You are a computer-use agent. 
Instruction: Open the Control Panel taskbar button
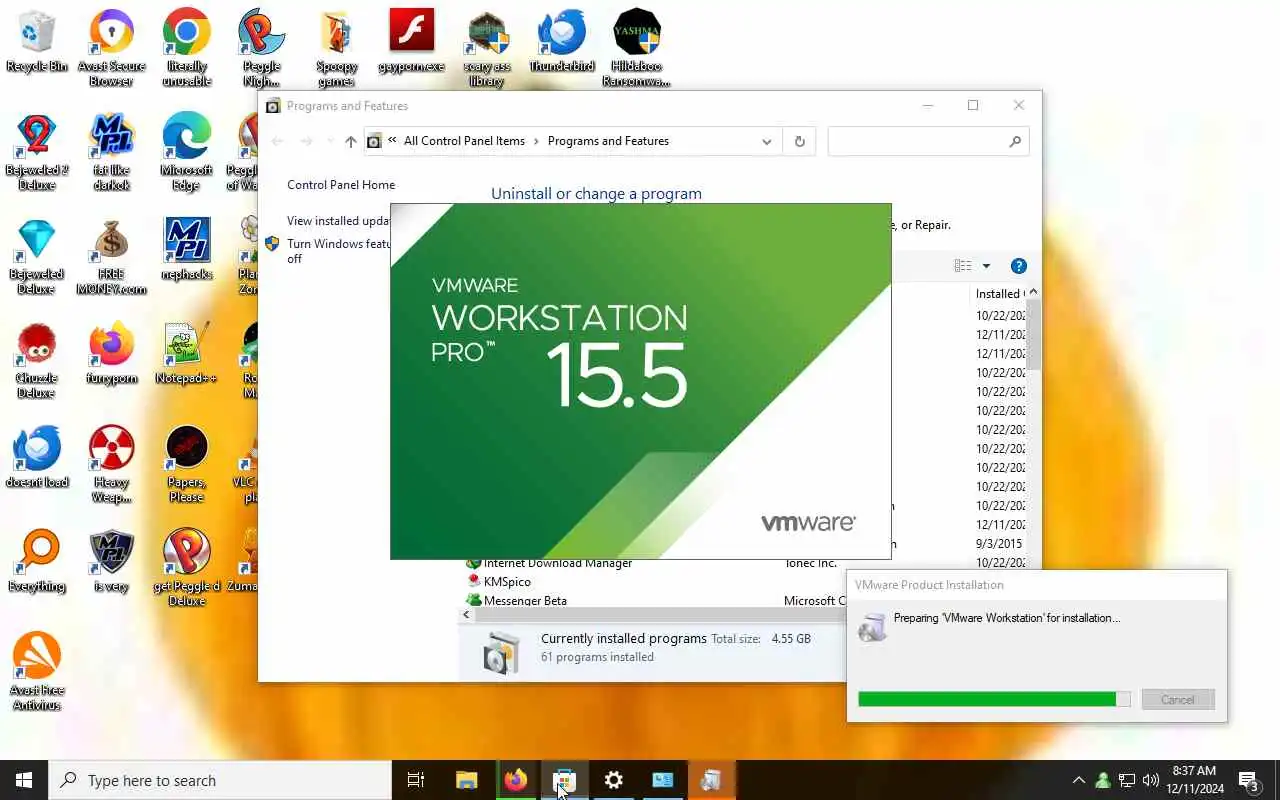[x=662, y=780]
